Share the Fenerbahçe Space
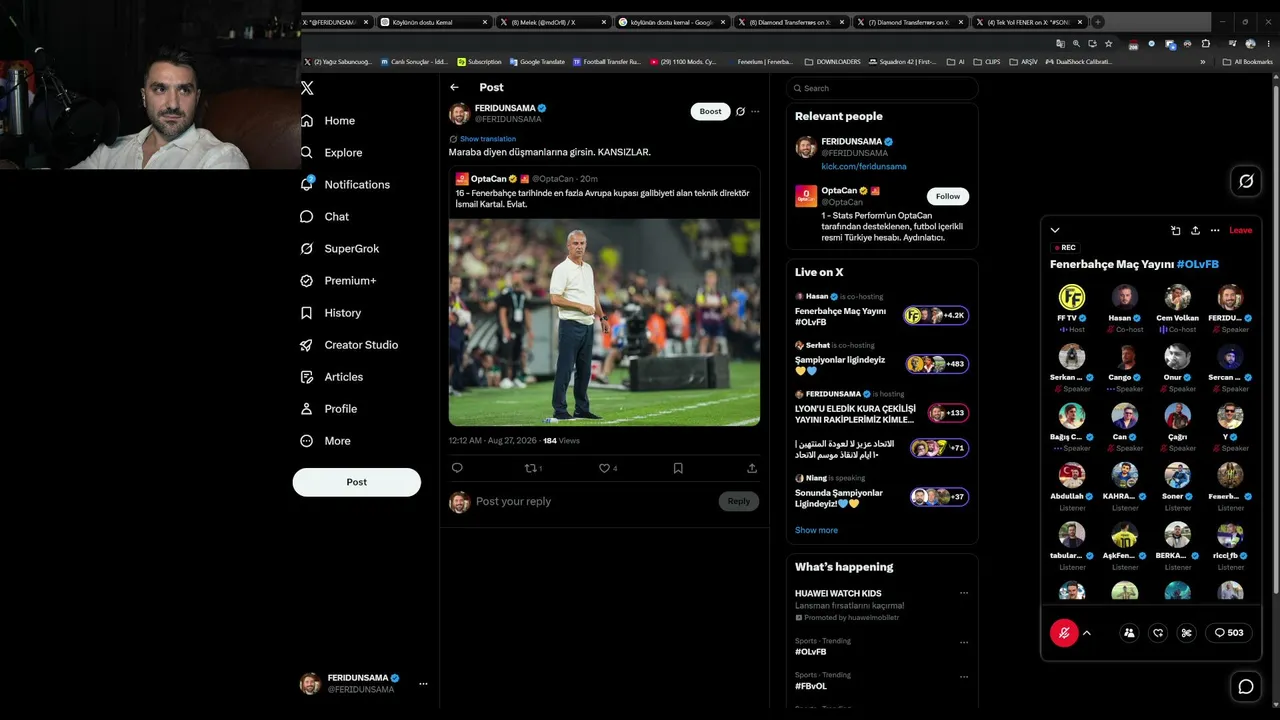 click(1195, 230)
